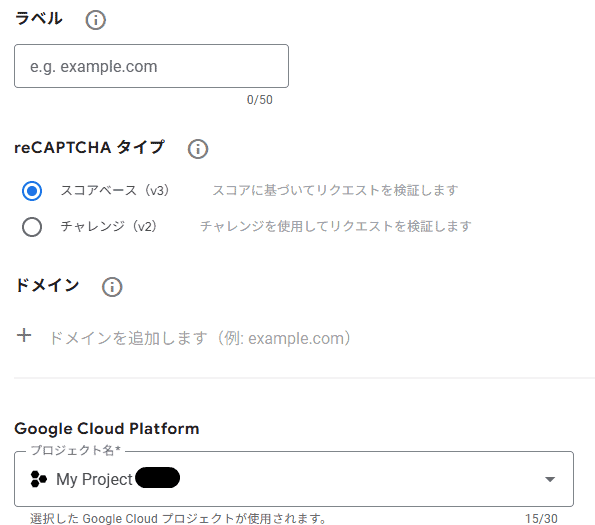Click the ラベル heading

[x=39, y=18]
